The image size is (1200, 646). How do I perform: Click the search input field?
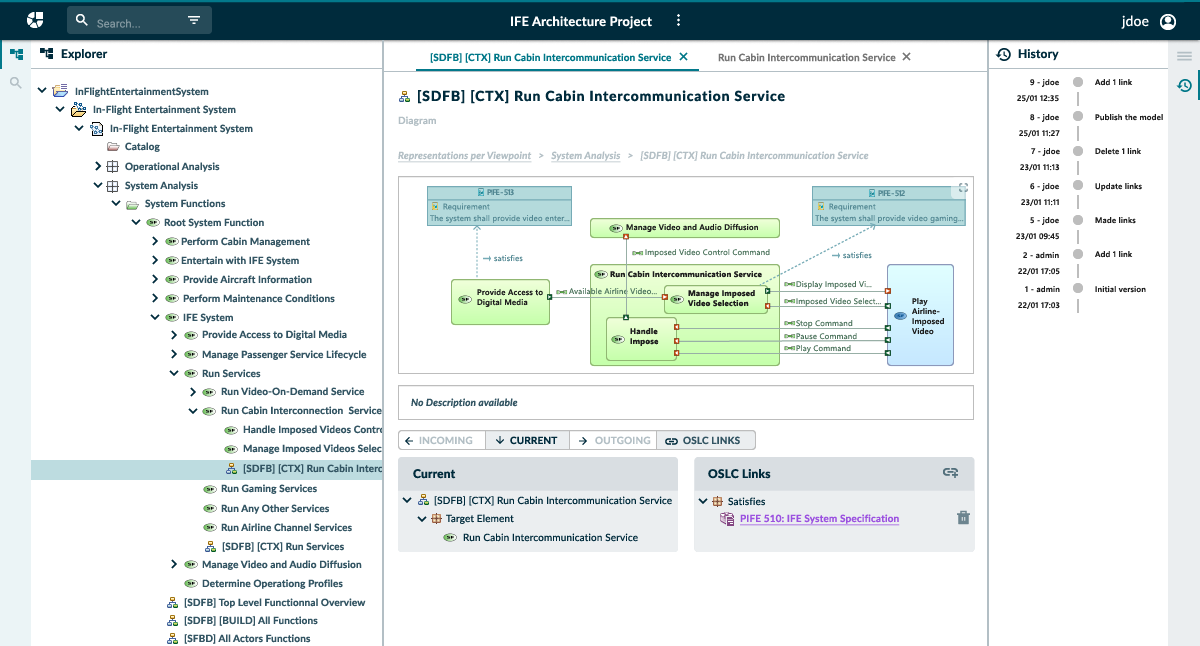pyautogui.click(x=135, y=22)
